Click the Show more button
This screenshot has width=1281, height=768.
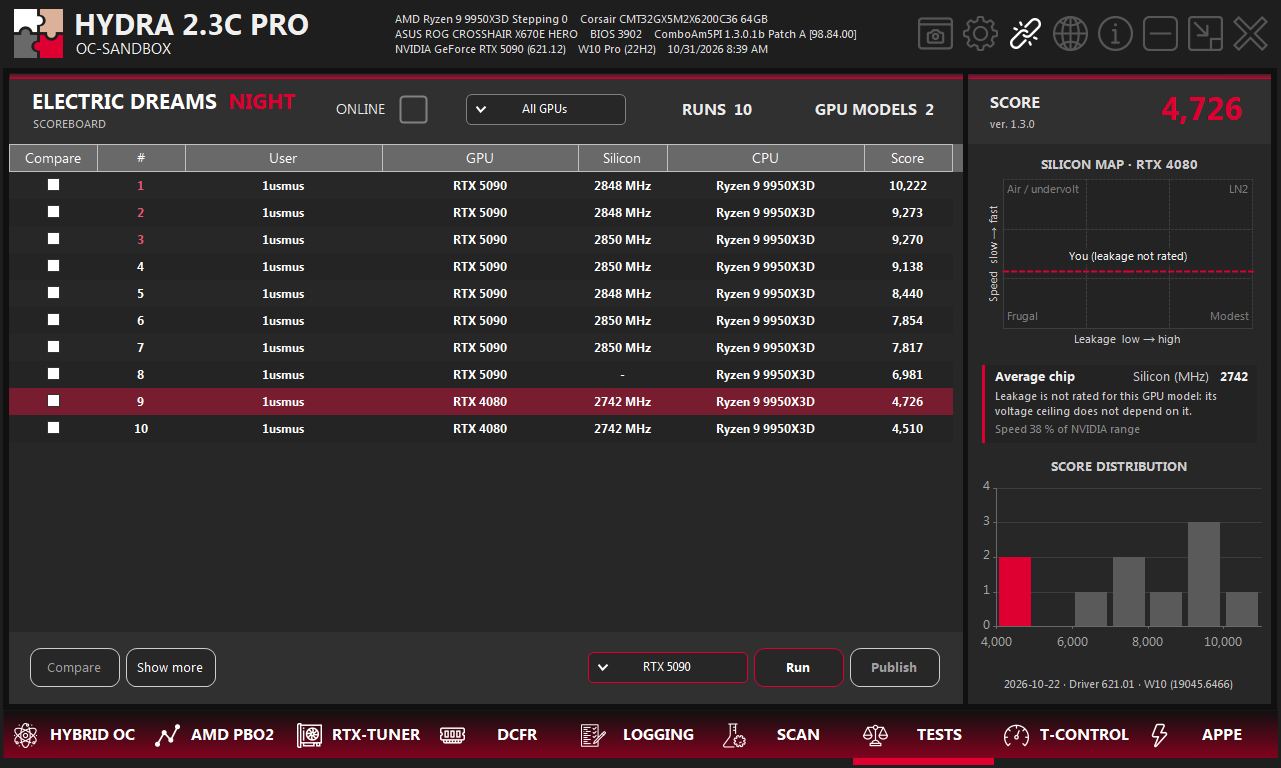click(170, 668)
